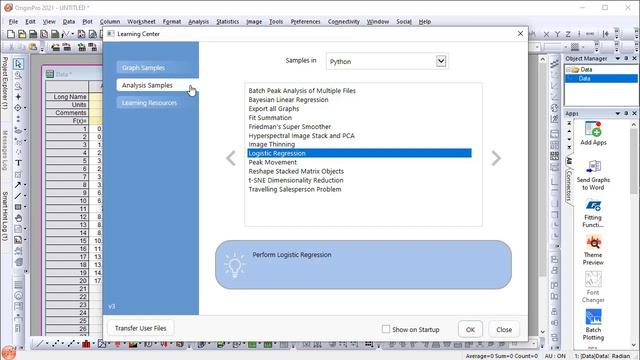Open the Analysis menu
Viewport: 640px width, 360px height.
[x=198, y=22]
